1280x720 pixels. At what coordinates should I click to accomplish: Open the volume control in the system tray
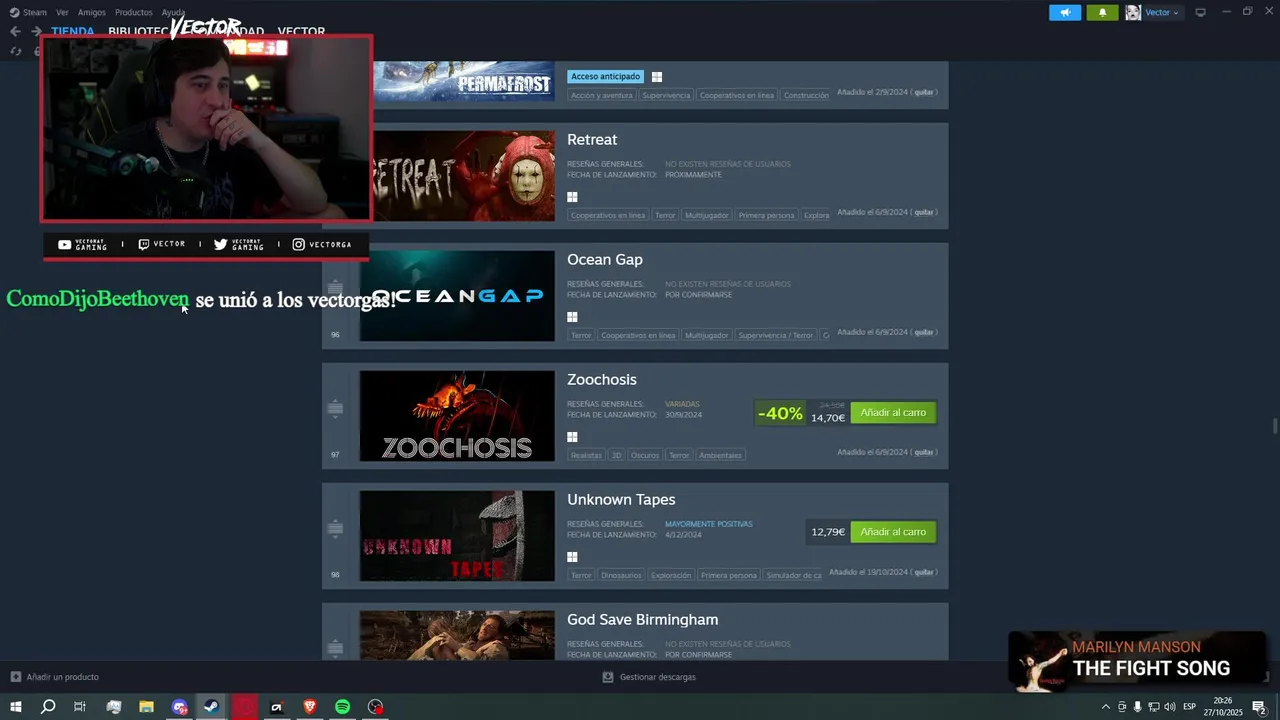click(x=1169, y=707)
